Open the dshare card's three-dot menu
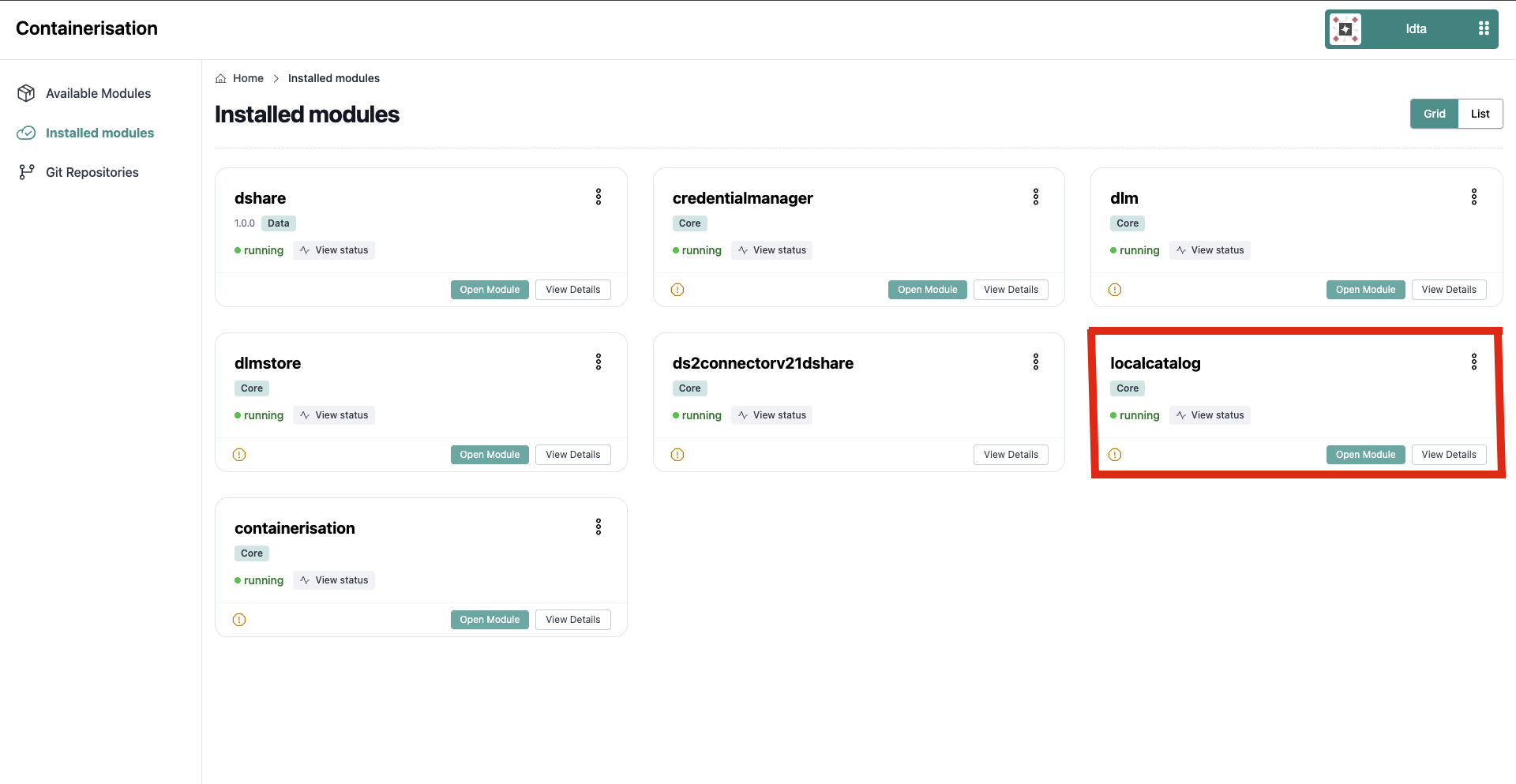Screen dimensions: 1516x784 coord(599,197)
